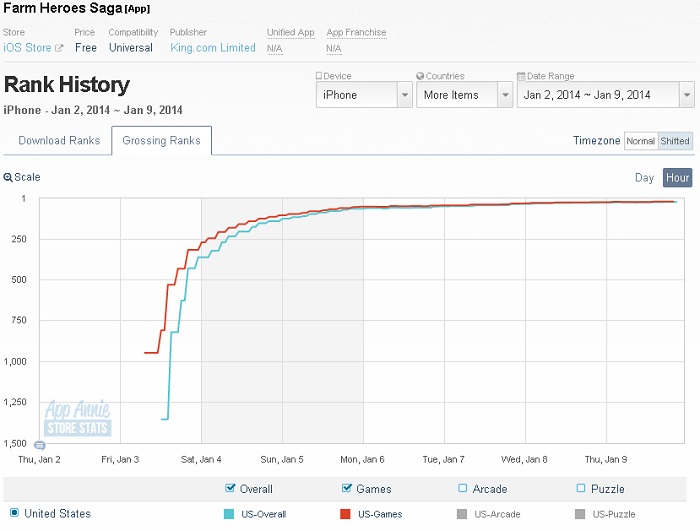Click the Sat, Jan 4 axis label
Viewport: 700px width, 531px height.
tap(201, 460)
